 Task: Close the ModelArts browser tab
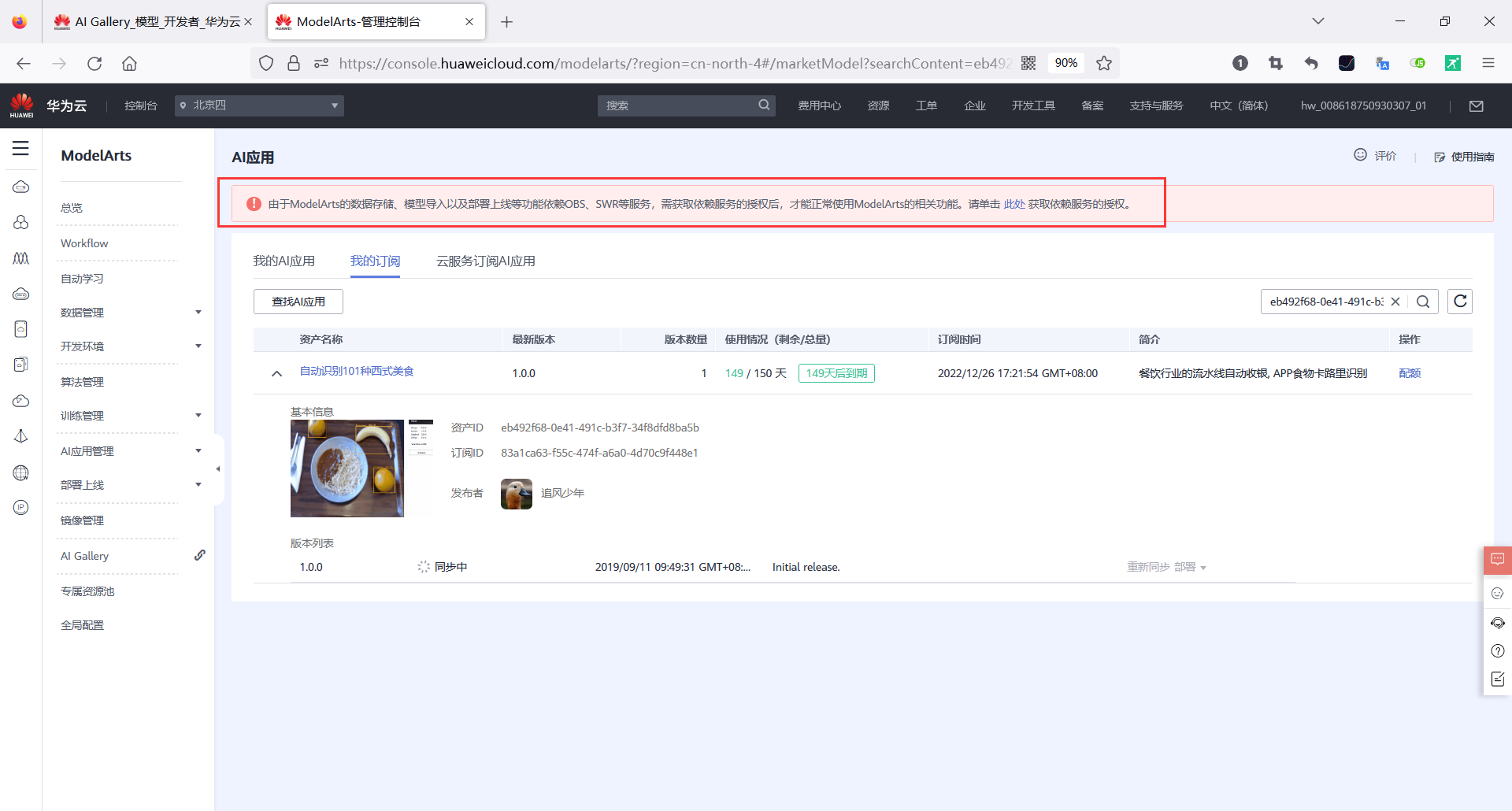pos(469,22)
